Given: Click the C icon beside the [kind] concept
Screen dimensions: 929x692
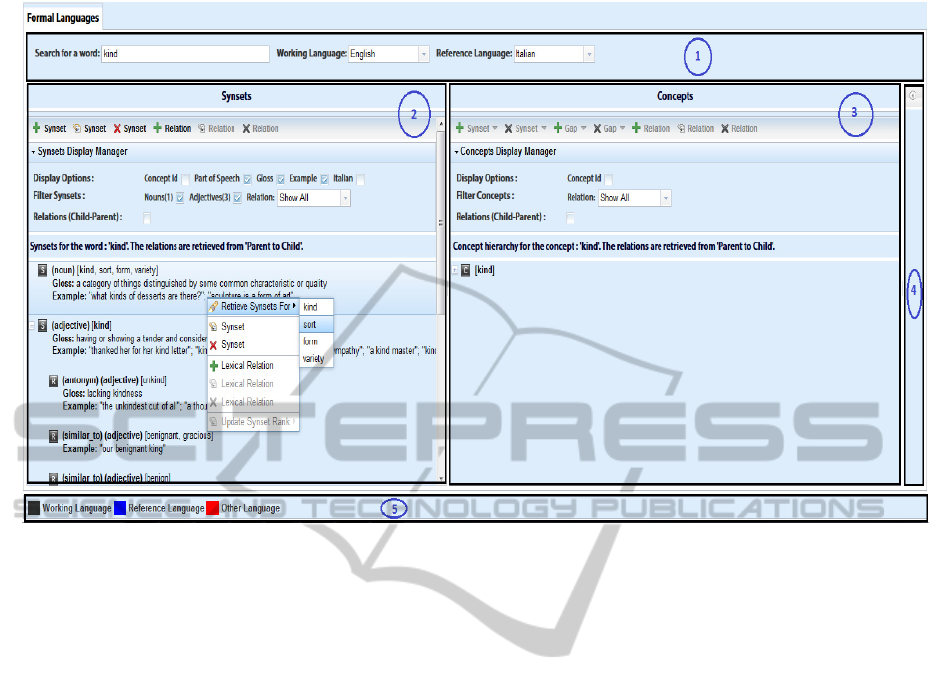Looking at the screenshot, I should pyautogui.click(x=465, y=270).
